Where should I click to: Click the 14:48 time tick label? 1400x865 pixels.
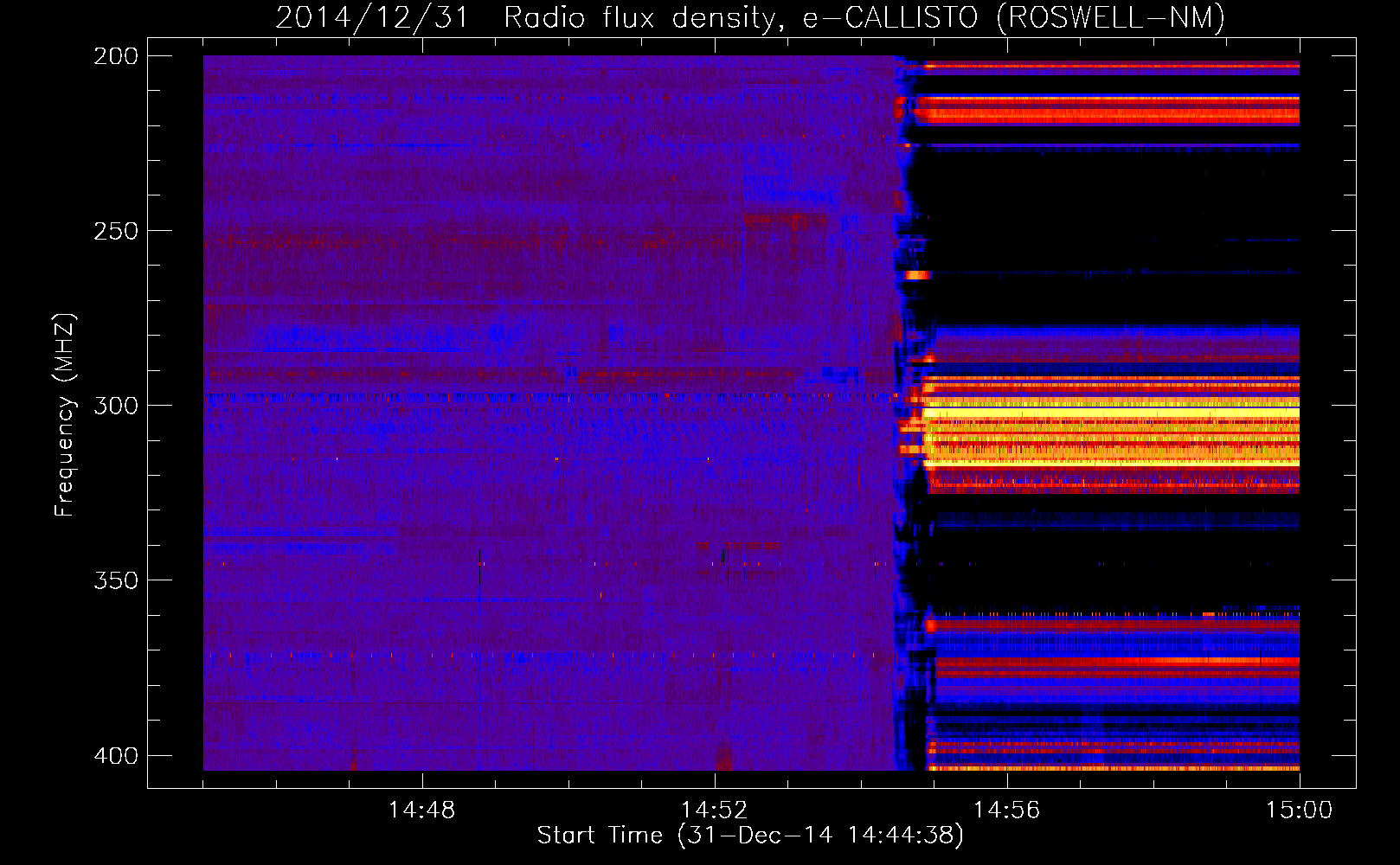pyautogui.click(x=422, y=811)
